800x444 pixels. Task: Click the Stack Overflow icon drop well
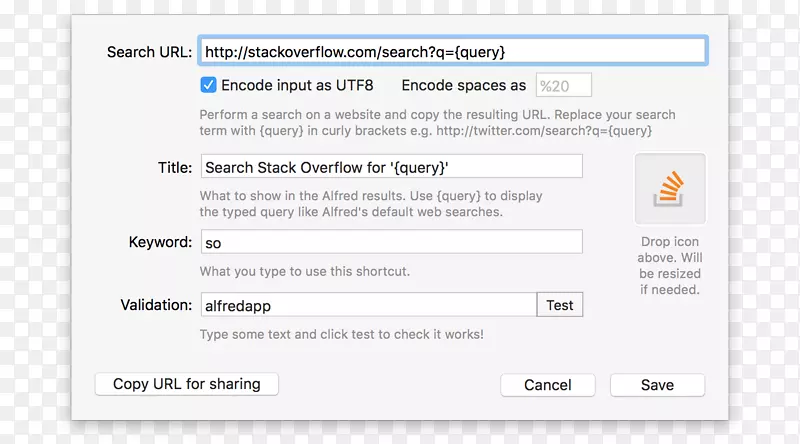pos(670,189)
